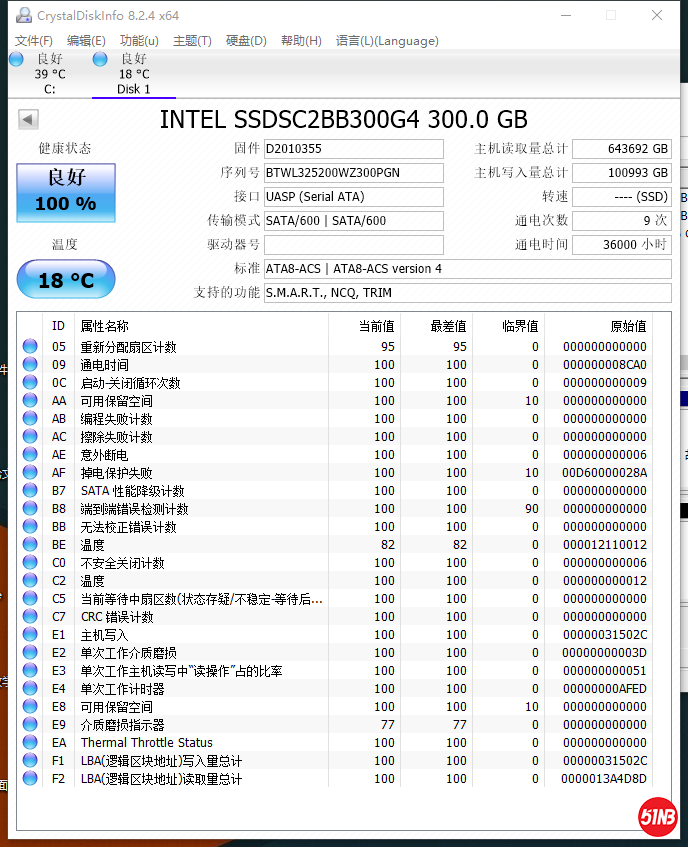Select the C: drive status icon
This screenshot has height=847, width=688.
coord(16,60)
